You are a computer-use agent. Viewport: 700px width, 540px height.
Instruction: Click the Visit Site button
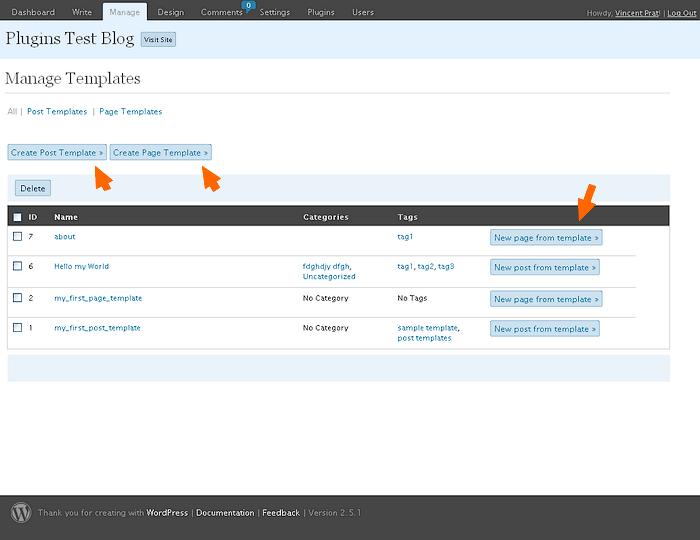tap(158, 39)
